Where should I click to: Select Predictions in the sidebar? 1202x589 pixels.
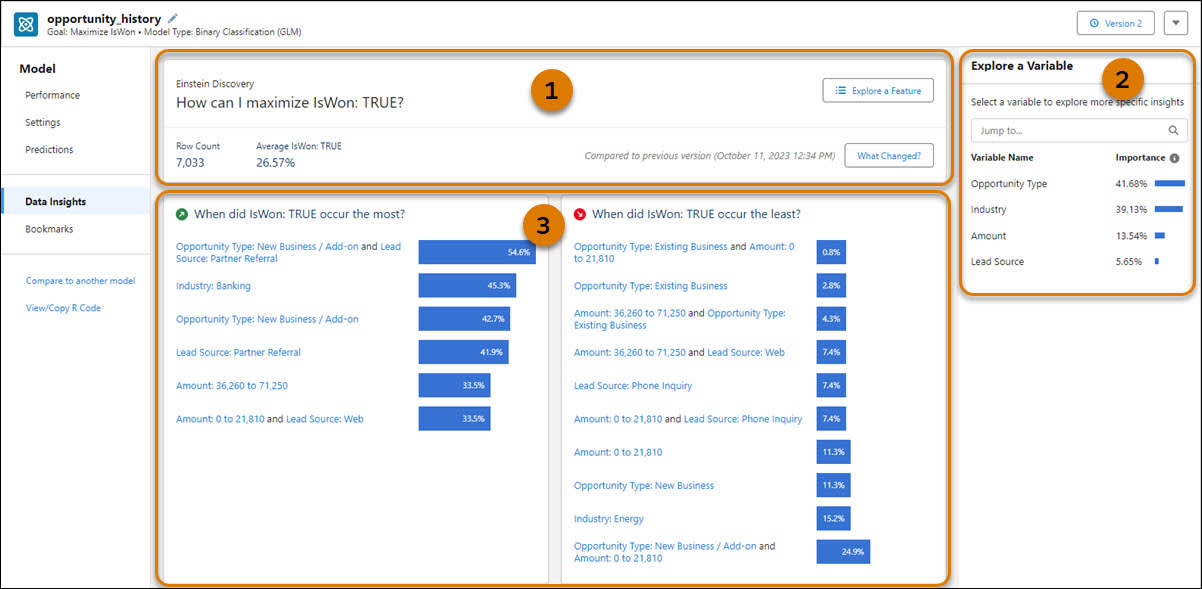pos(47,149)
